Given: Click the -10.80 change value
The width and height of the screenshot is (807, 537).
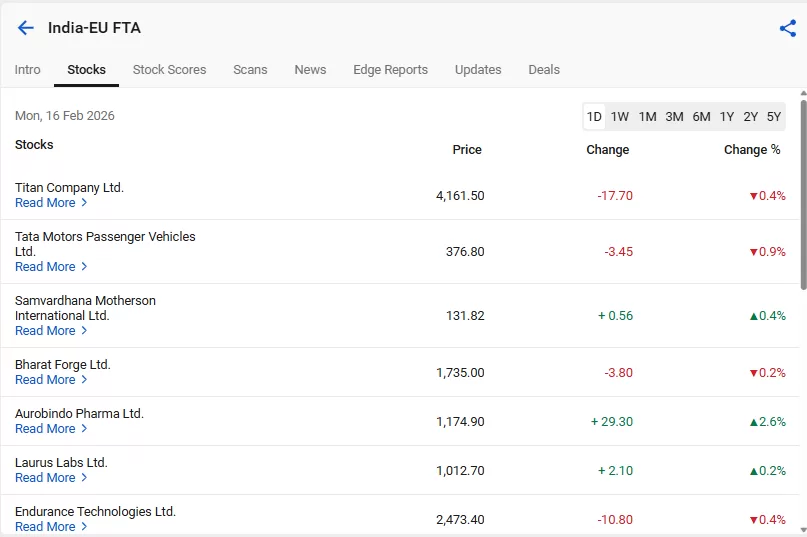Looking at the screenshot, I should click(x=615, y=519).
